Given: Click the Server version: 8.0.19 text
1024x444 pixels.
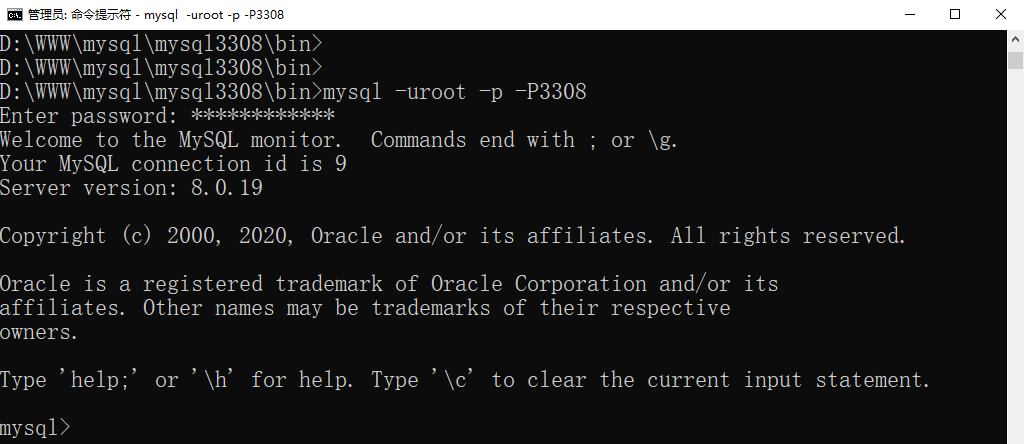Looking at the screenshot, I should pyautogui.click(x=131, y=188).
